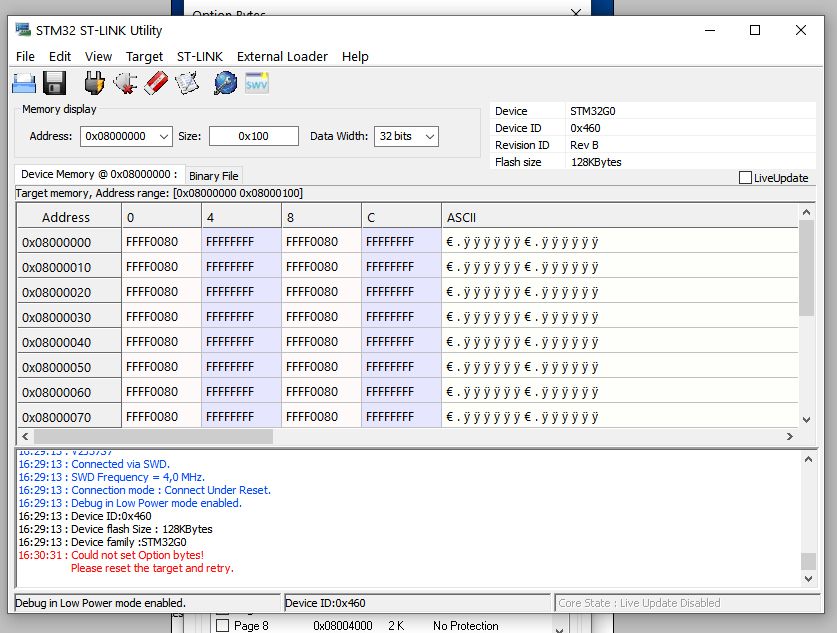Click the column C header
Viewport: 837px width, 633px height.
tap(401, 217)
